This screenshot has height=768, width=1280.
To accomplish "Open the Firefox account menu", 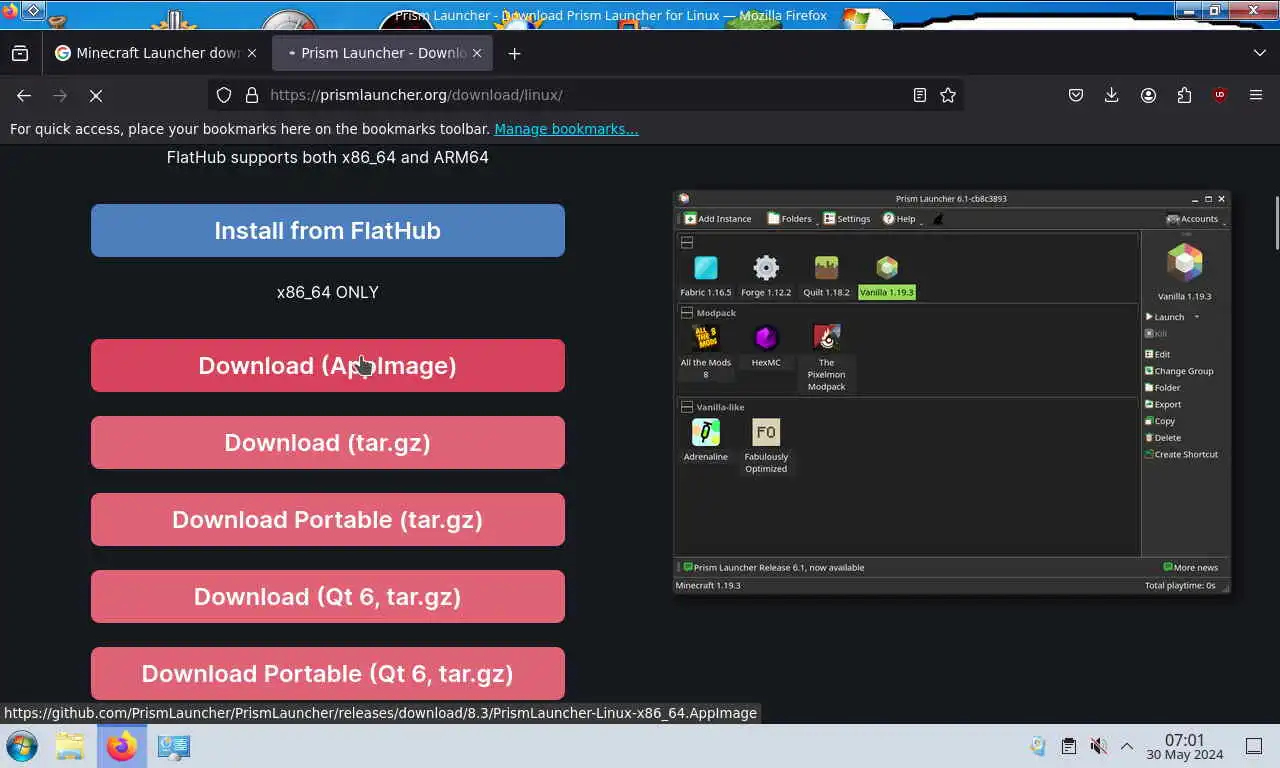I will 1148,95.
